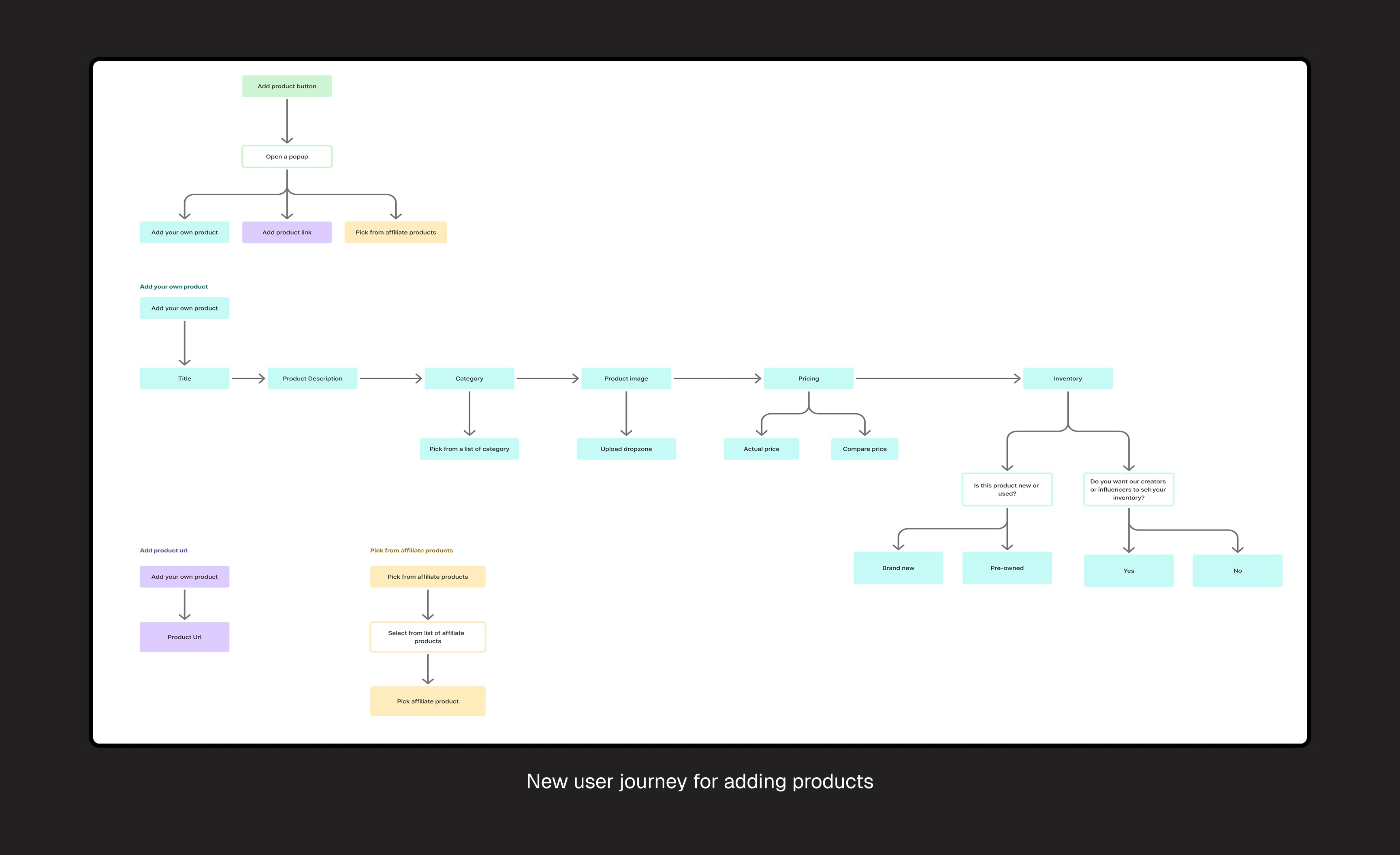1400x855 pixels.
Task: Select the 'Brand new' option box
Action: [x=898, y=567]
